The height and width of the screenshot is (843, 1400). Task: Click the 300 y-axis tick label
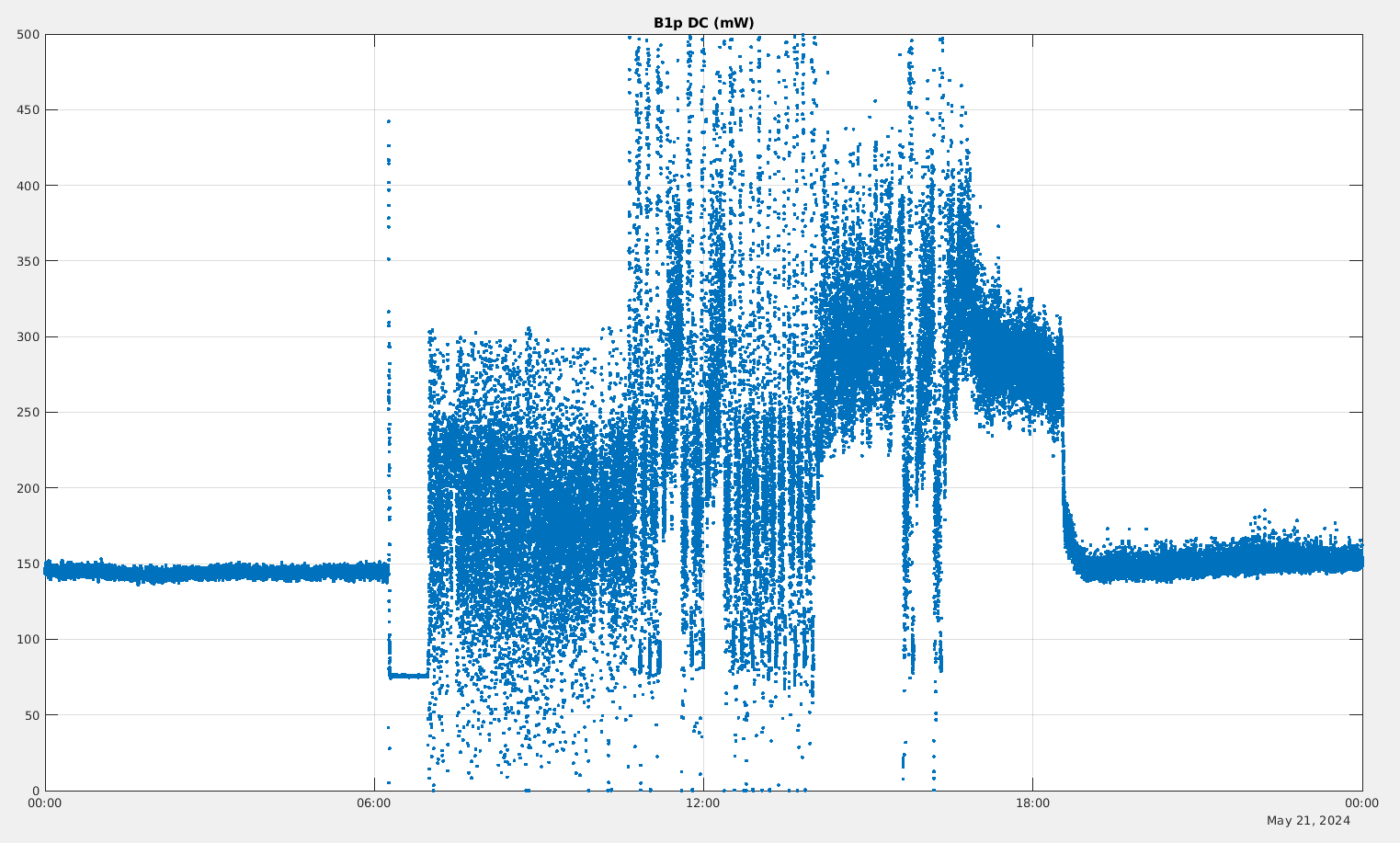(28, 337)
